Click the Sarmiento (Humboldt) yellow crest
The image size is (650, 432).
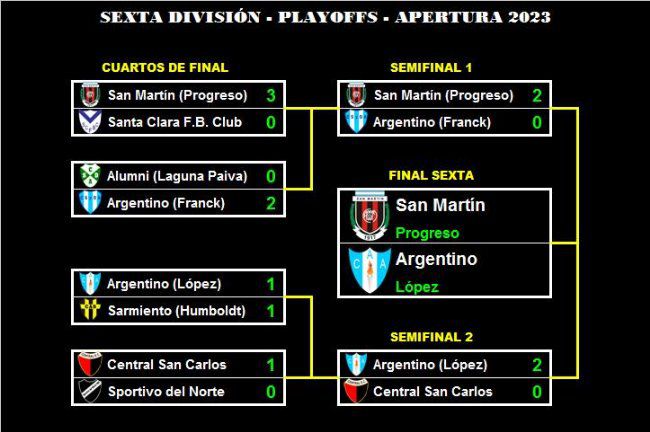(x=90, y=310)
